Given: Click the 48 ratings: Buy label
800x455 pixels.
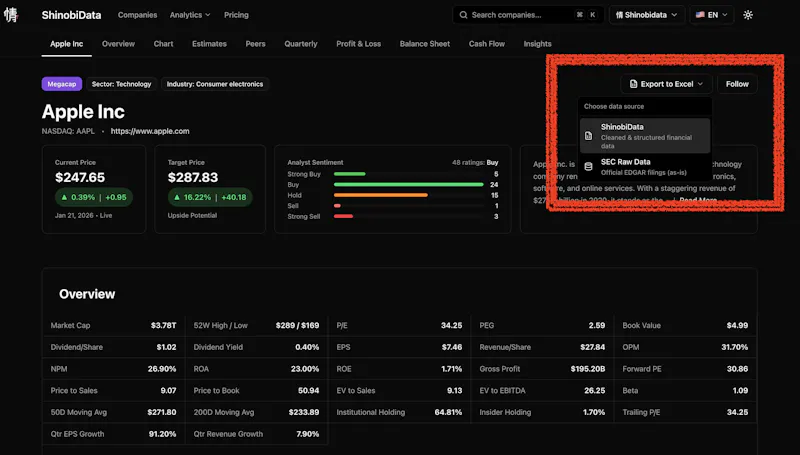Looking at the screenshot, I should pos(475,163).
